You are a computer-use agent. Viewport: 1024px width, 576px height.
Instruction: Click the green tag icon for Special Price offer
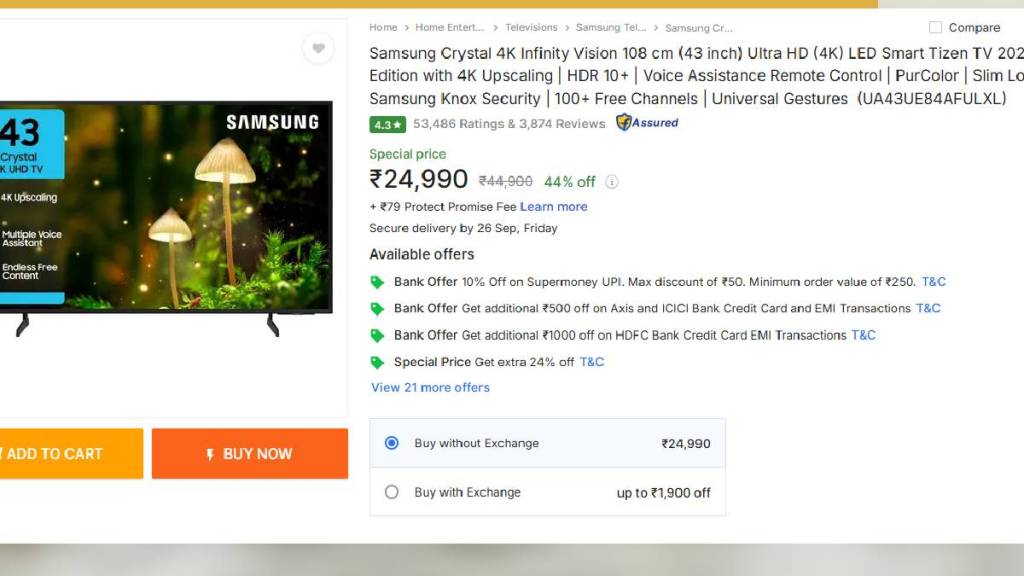coord(377,362)
